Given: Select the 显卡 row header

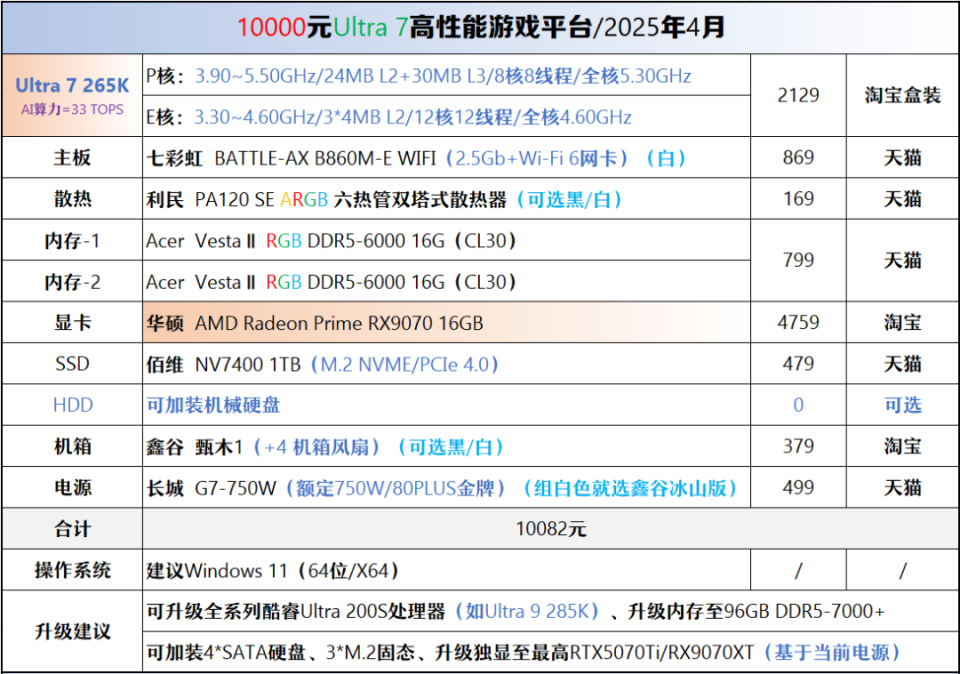Looking at the screenshot, I should (x=72, y=322).
